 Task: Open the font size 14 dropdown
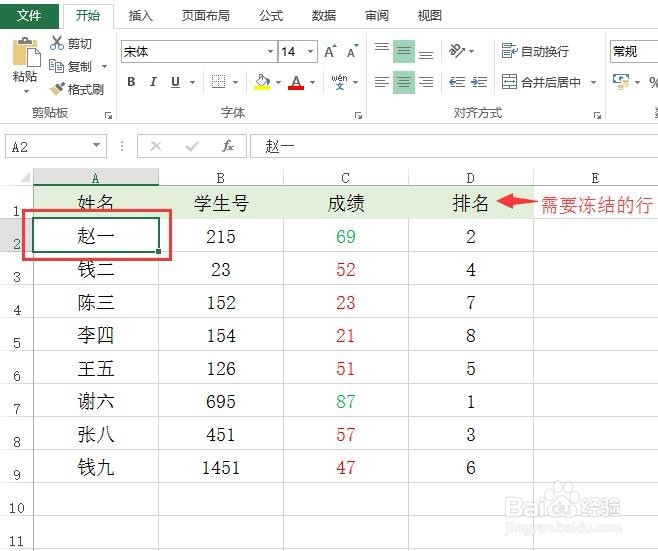311,52
